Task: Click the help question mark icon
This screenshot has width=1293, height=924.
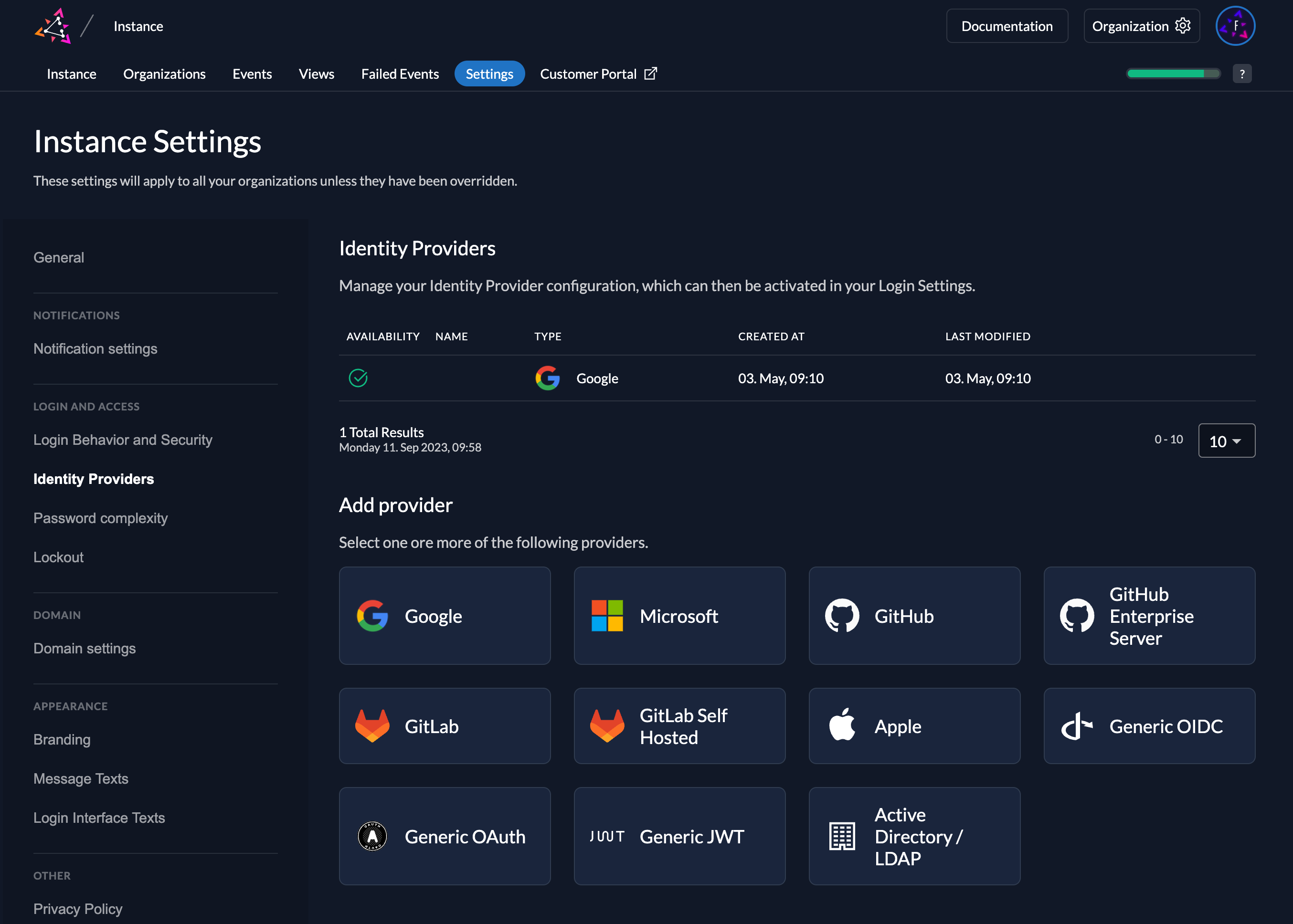Action: [1242, 74]
